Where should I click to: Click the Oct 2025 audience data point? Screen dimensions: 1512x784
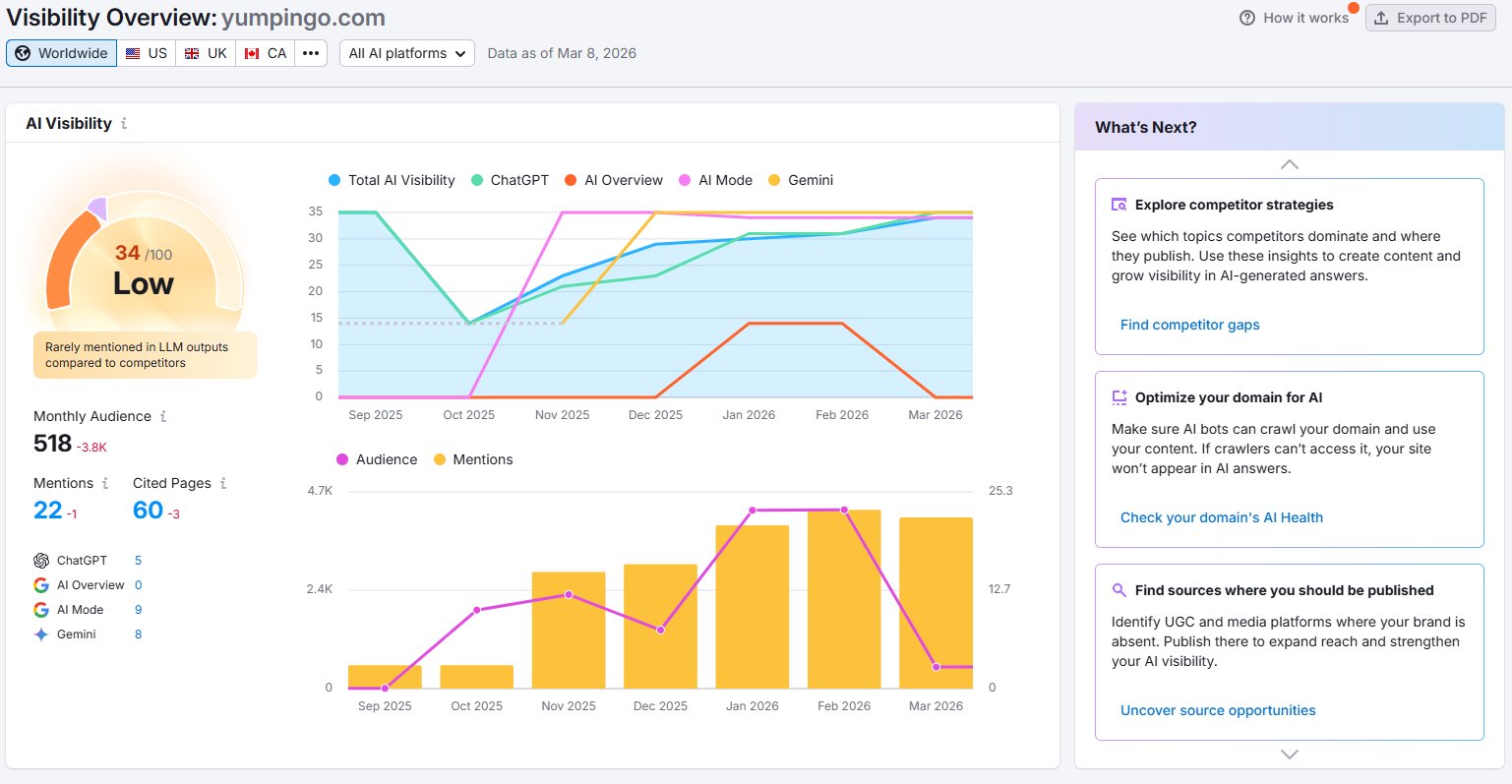click(477, 610)
